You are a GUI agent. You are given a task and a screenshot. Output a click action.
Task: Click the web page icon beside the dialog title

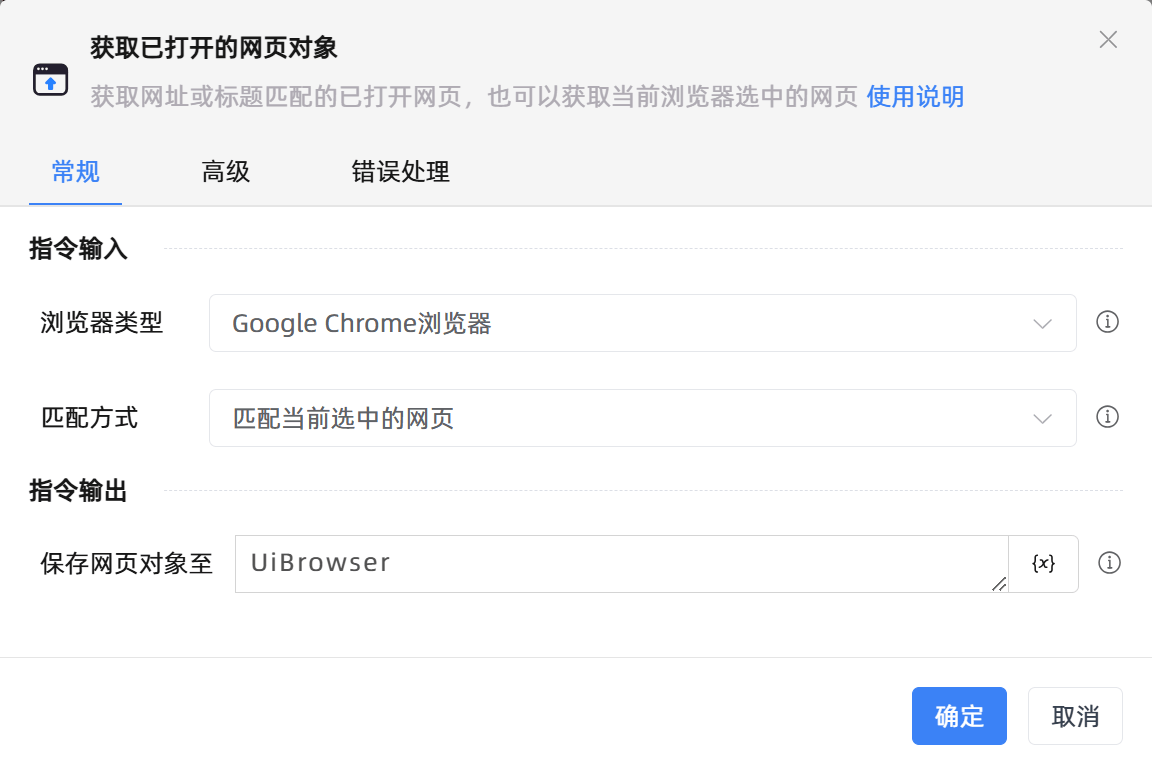click(51, 79)
